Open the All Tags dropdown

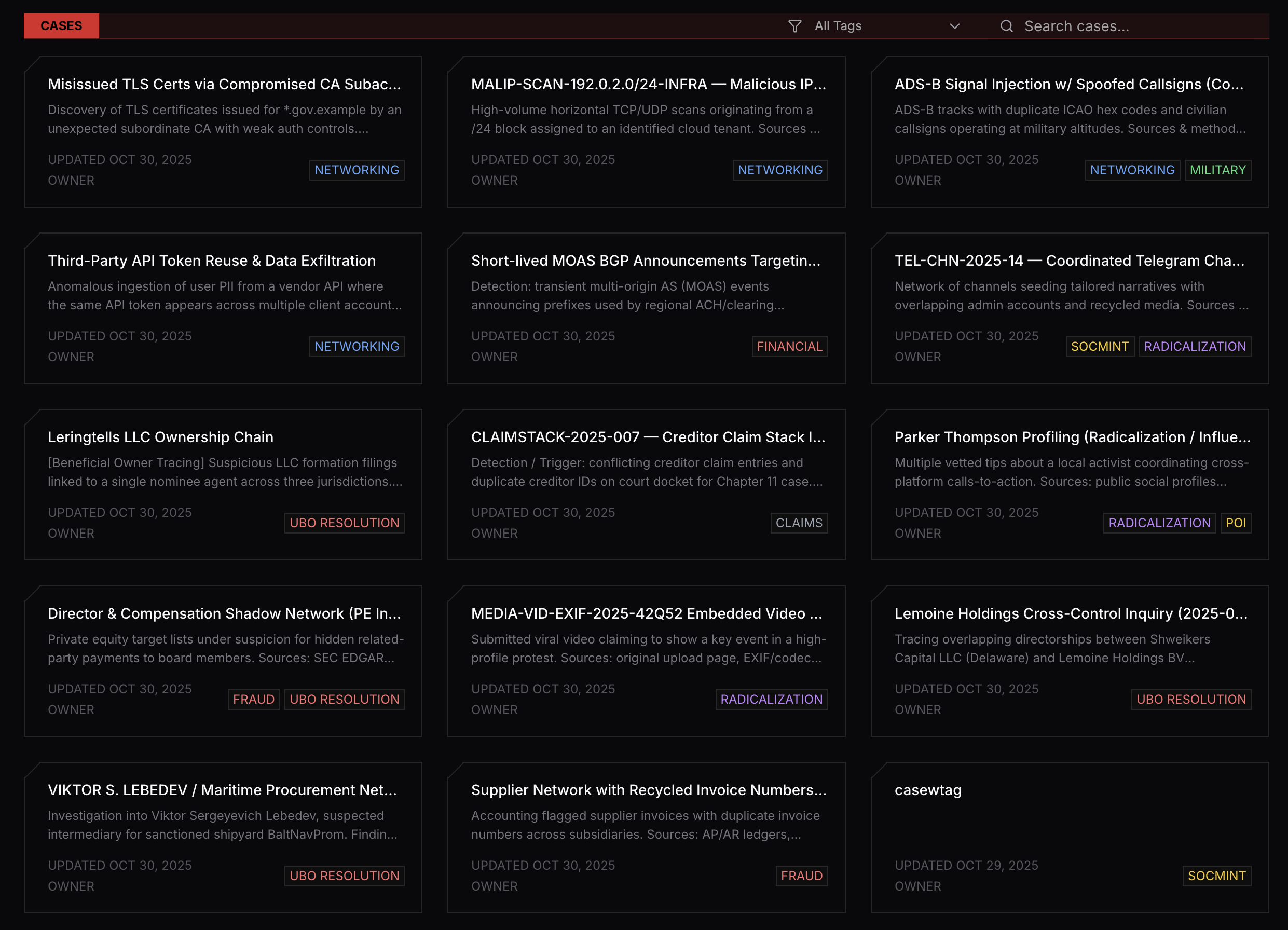[x=838, y=25]
